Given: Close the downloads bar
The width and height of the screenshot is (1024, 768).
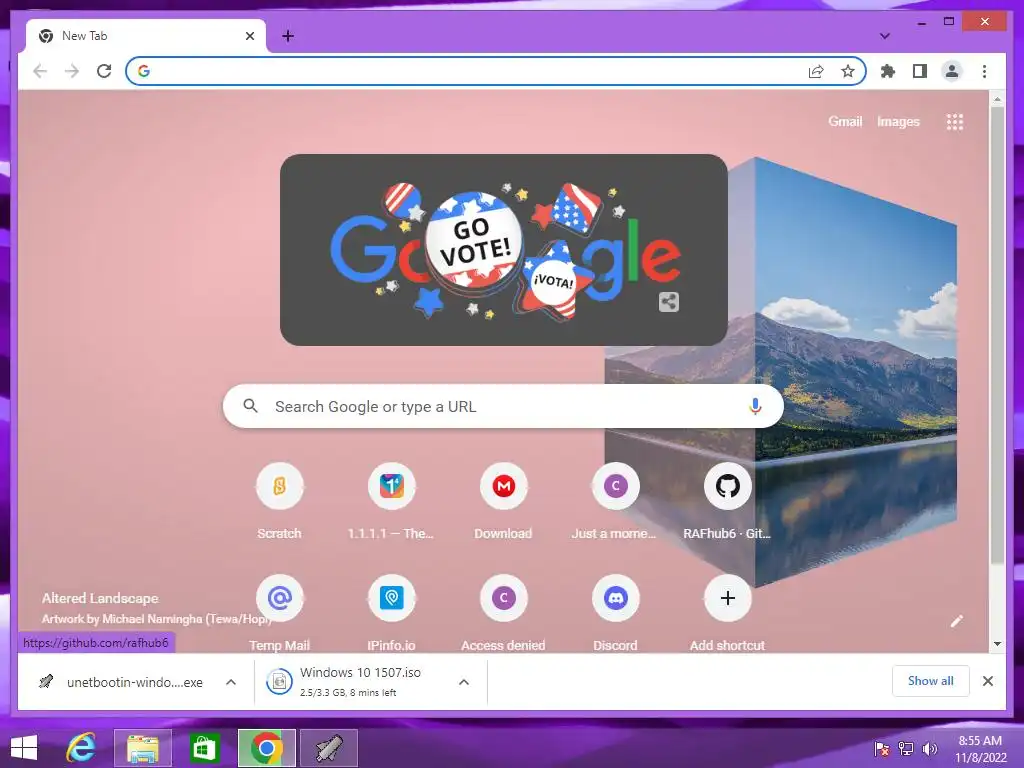Looking at the screenshot, I should (x=988, y=681).
